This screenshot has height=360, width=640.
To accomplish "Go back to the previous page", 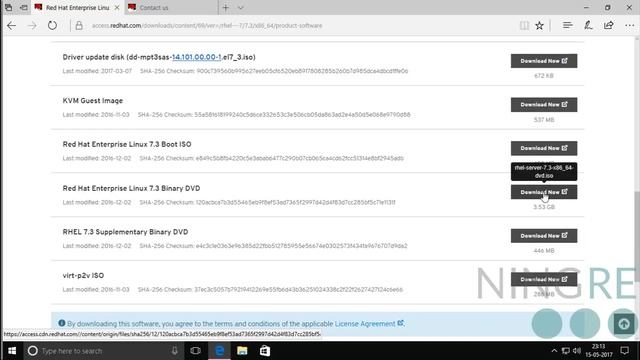I will tap(11, 25).
